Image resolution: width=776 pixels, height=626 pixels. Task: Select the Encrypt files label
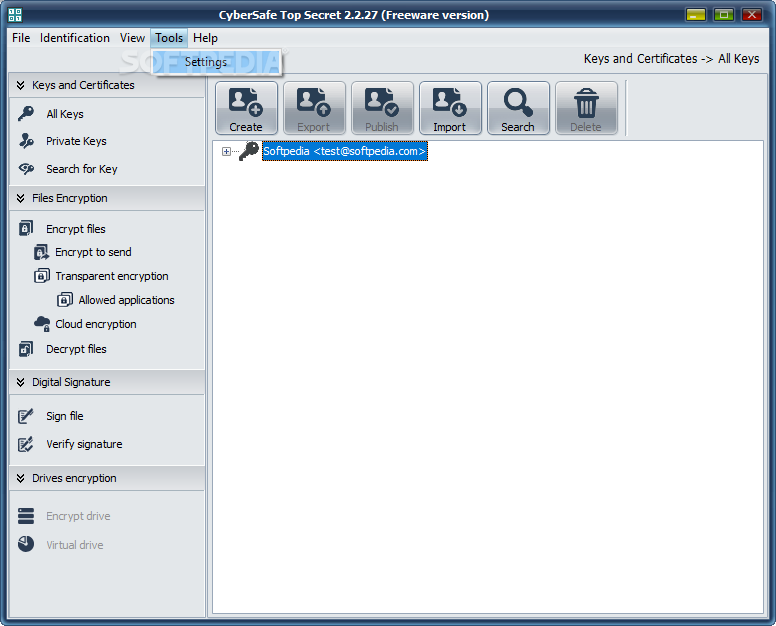[x=76, y=229]
